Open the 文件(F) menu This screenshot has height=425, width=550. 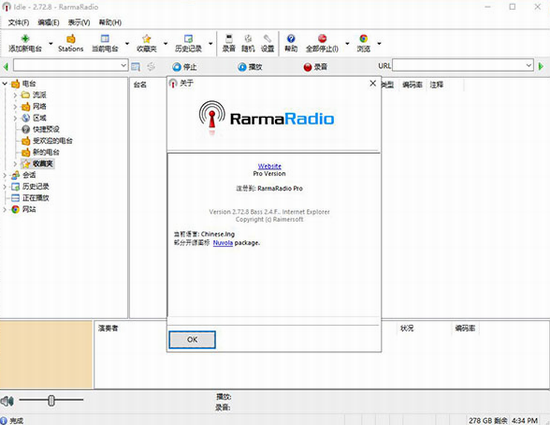(18, 22)
